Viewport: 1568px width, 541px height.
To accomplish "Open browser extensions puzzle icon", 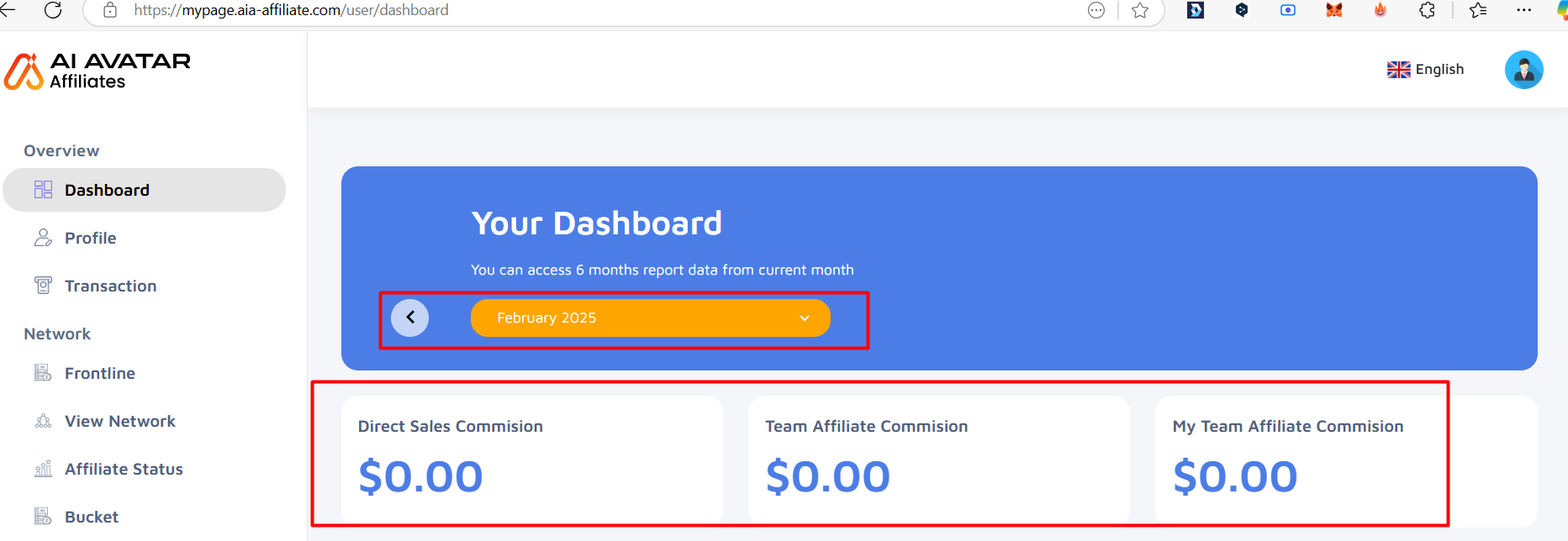I will 1427,10.
